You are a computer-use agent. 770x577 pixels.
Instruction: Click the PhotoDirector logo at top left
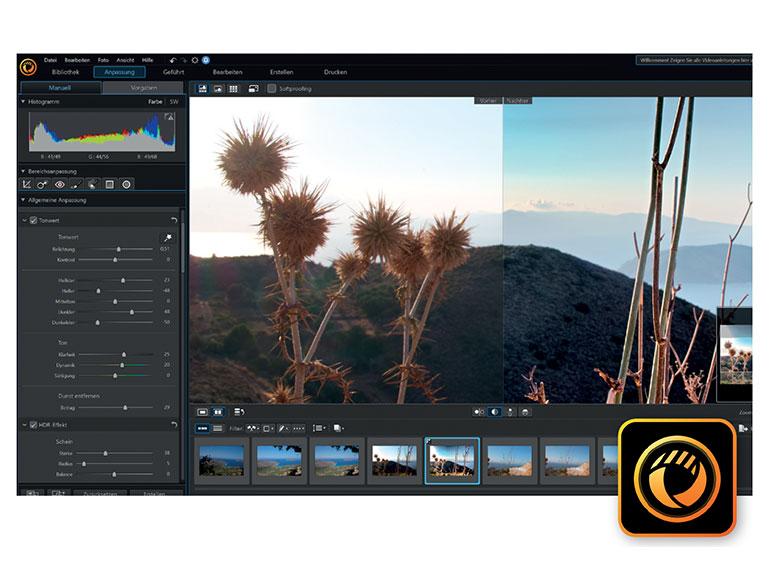[x=28, y=66]
